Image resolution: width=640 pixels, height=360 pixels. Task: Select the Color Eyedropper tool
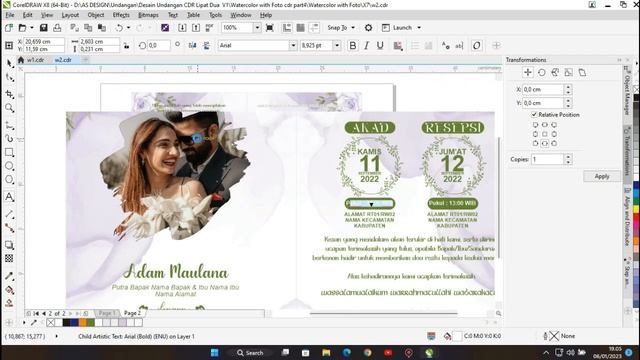point(10,276)
